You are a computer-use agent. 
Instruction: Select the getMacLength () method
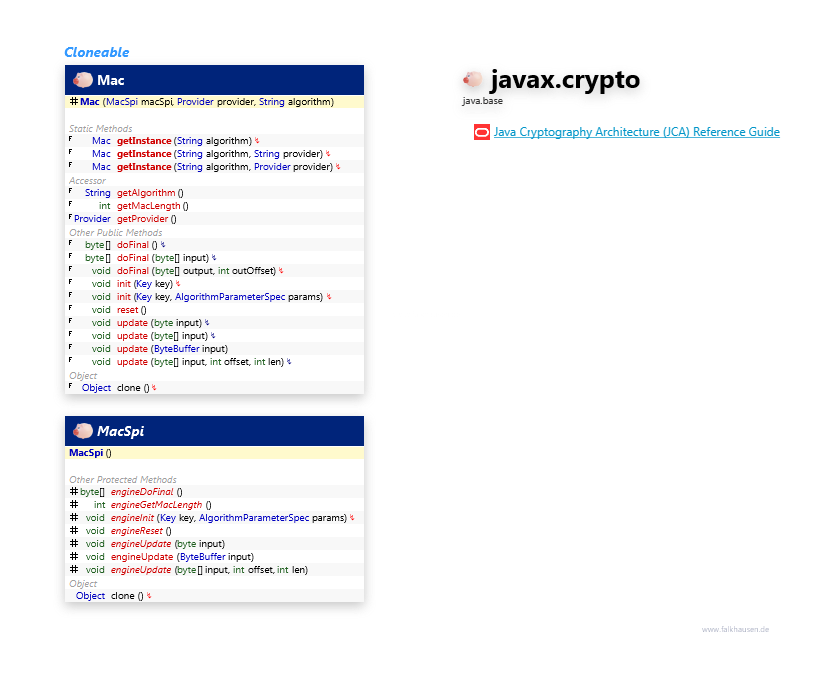pyautogui.click(x=152, y=206)
